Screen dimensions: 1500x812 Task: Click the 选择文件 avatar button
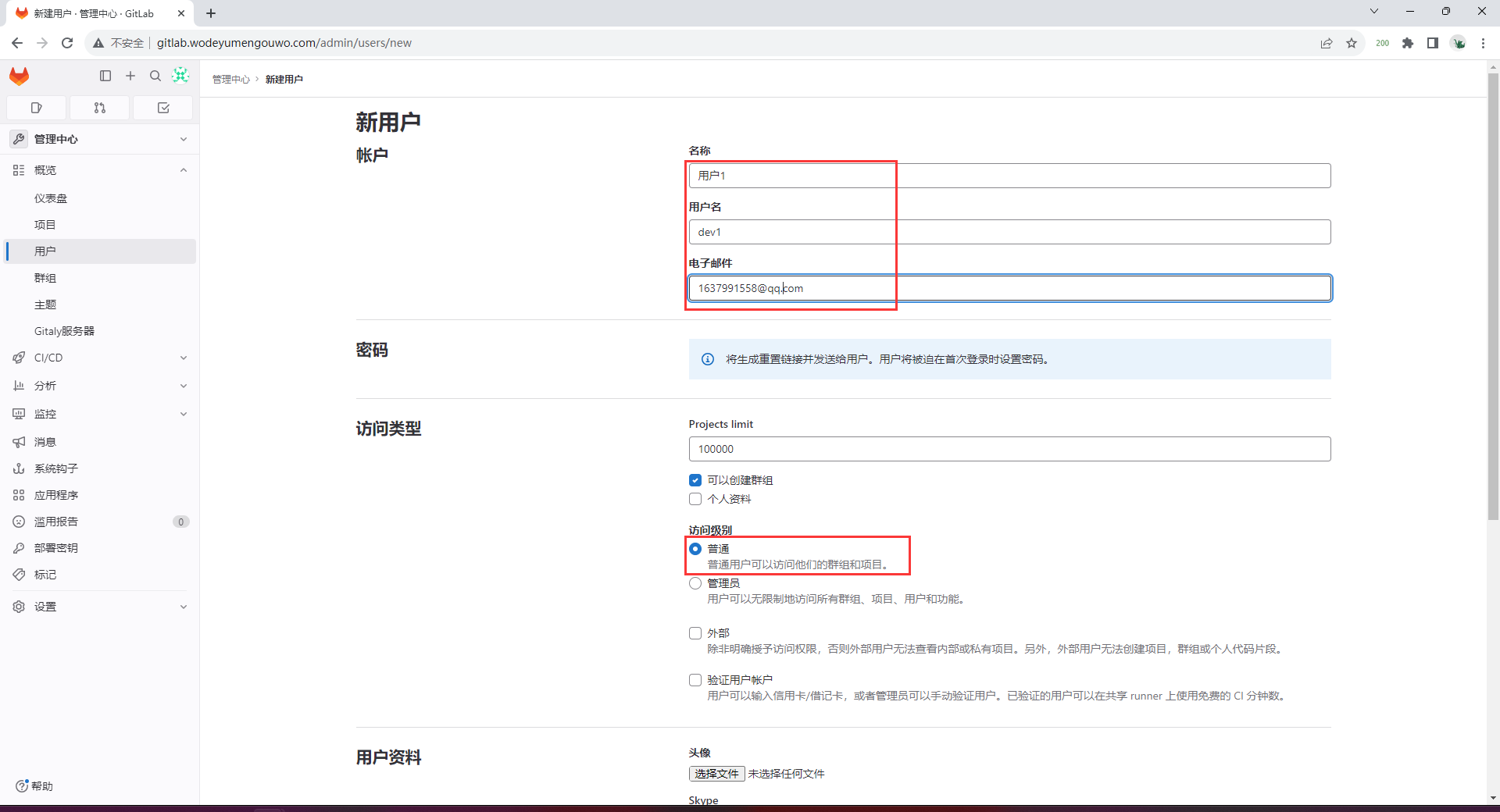coord(716,774)
